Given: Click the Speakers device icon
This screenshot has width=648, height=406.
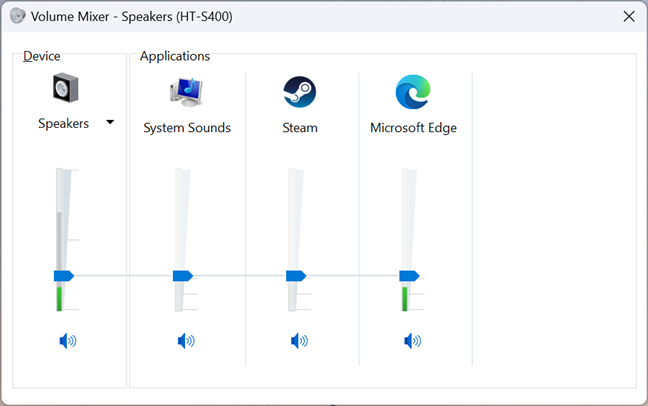Looking at the screenshot, I should click(x=65, y=91).
